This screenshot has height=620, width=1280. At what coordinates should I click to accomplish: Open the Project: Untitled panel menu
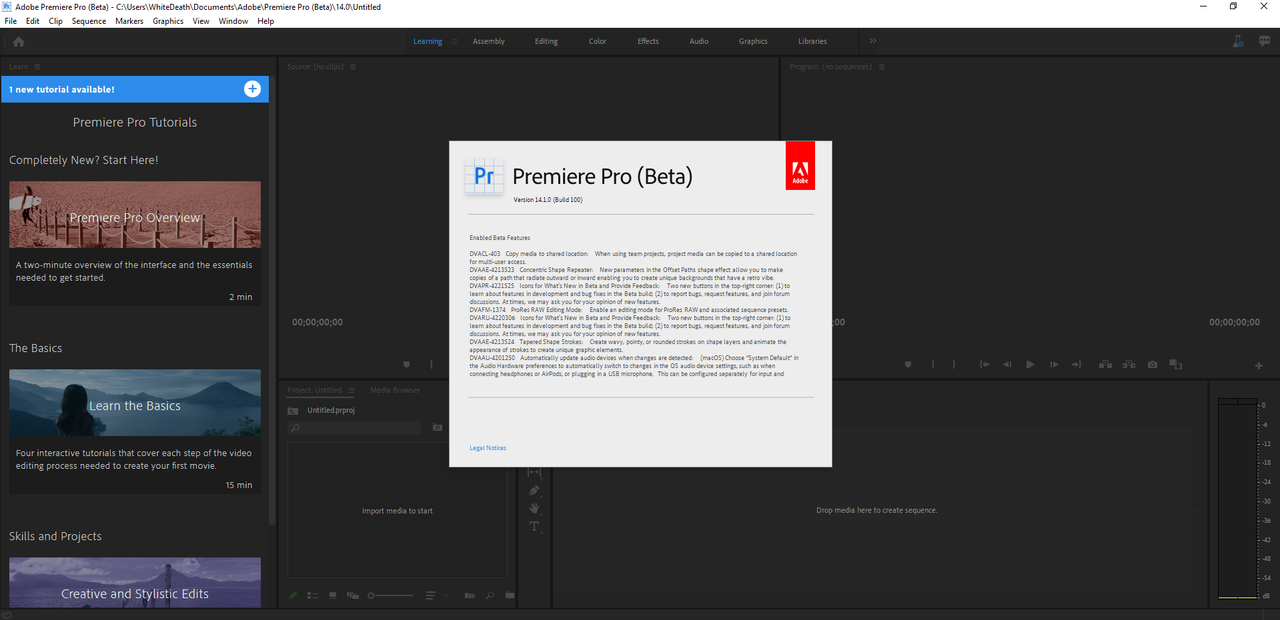(x=352, y=390)
